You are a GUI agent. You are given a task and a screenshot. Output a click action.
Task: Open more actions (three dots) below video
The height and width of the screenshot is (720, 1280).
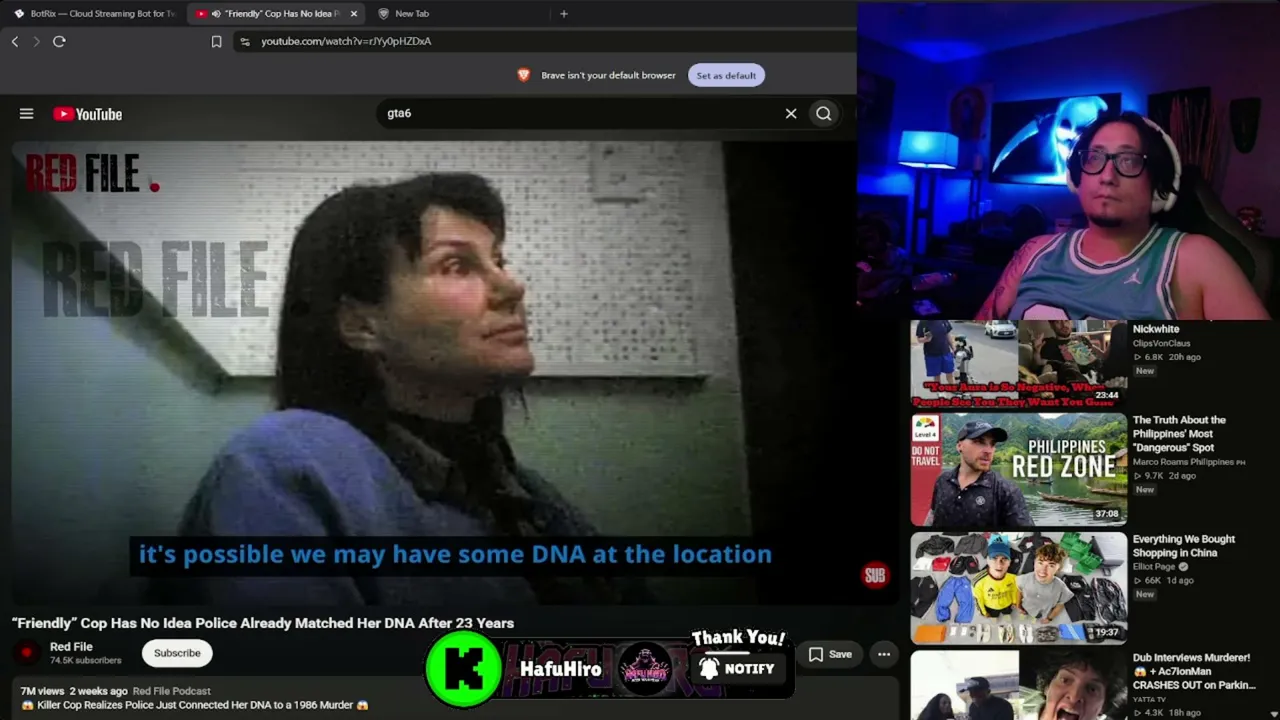[x=884, y=654]
